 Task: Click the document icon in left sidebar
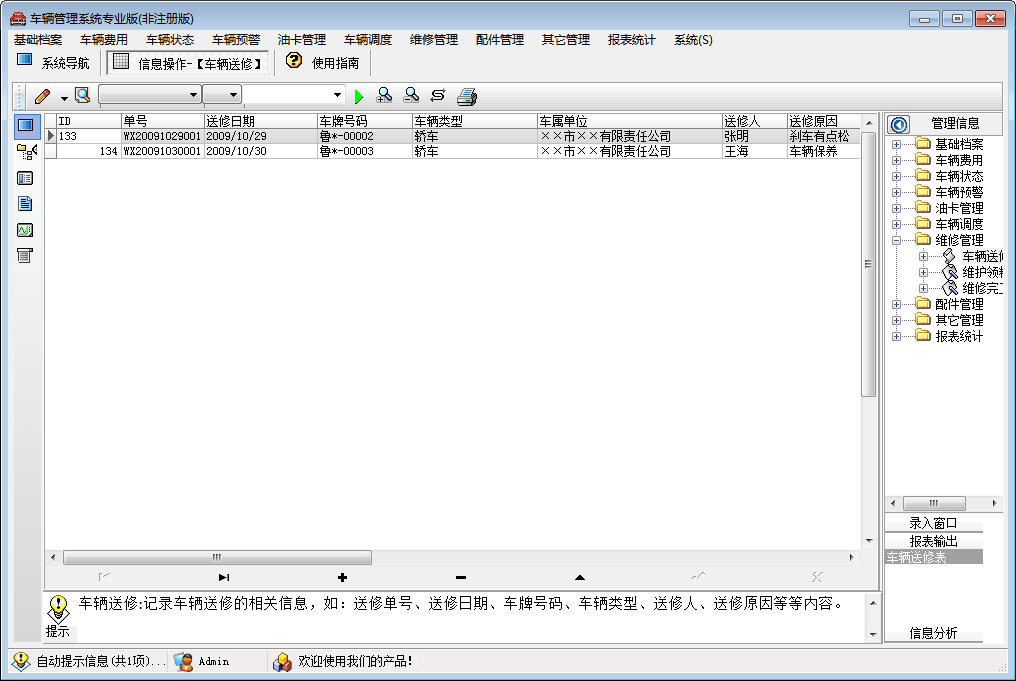point(25,204)
